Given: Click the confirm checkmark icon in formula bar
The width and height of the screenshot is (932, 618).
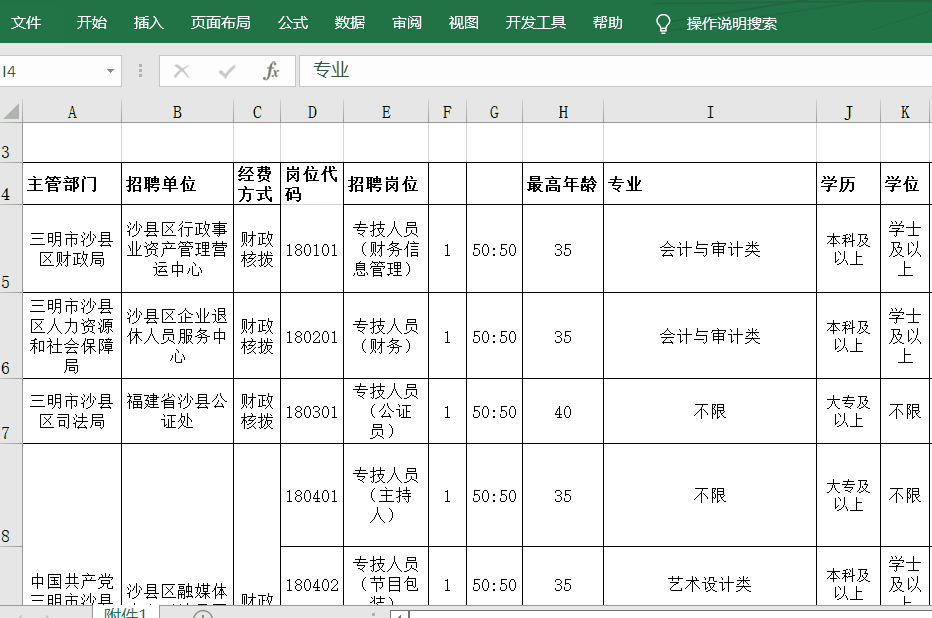Looking at the screenshot, I should tap(226, 71).
